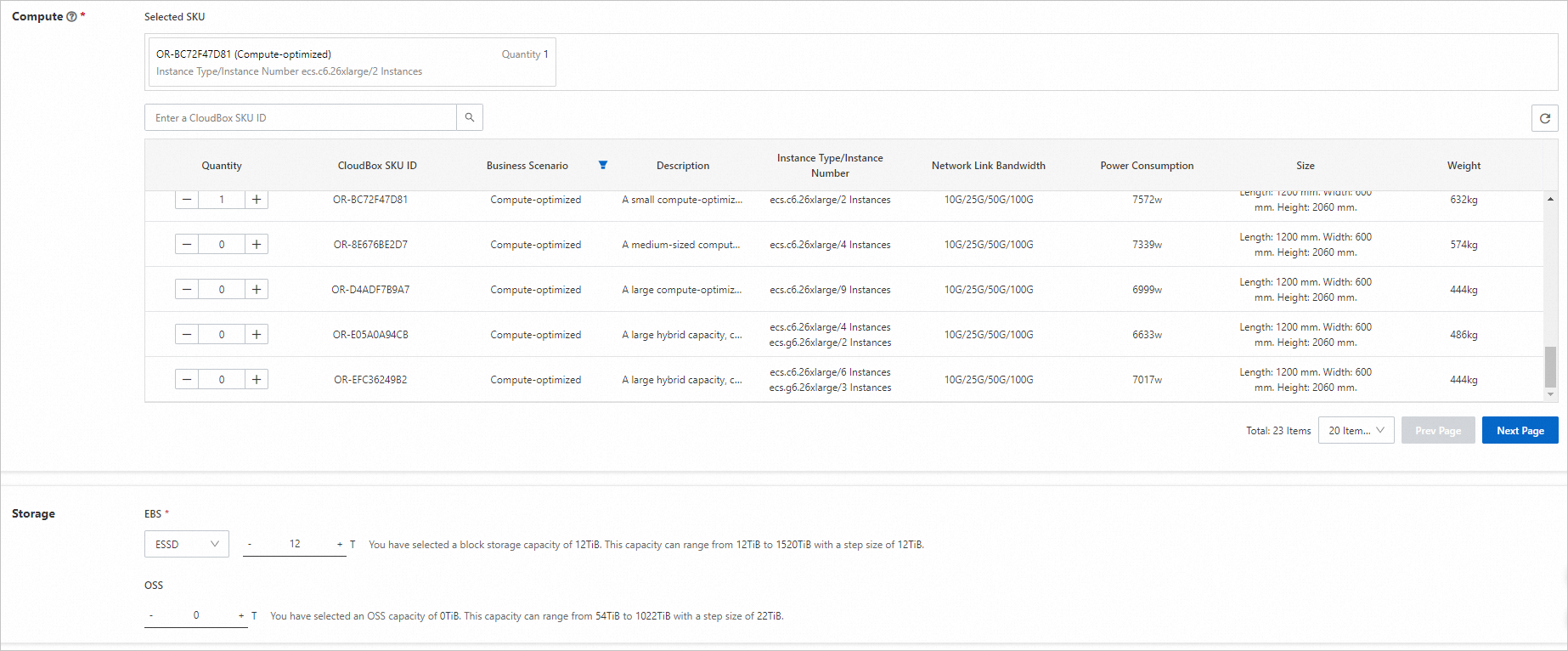
Task: Click the quantity field for OR-D4ADF7B9A7
Action: [222, 290]
